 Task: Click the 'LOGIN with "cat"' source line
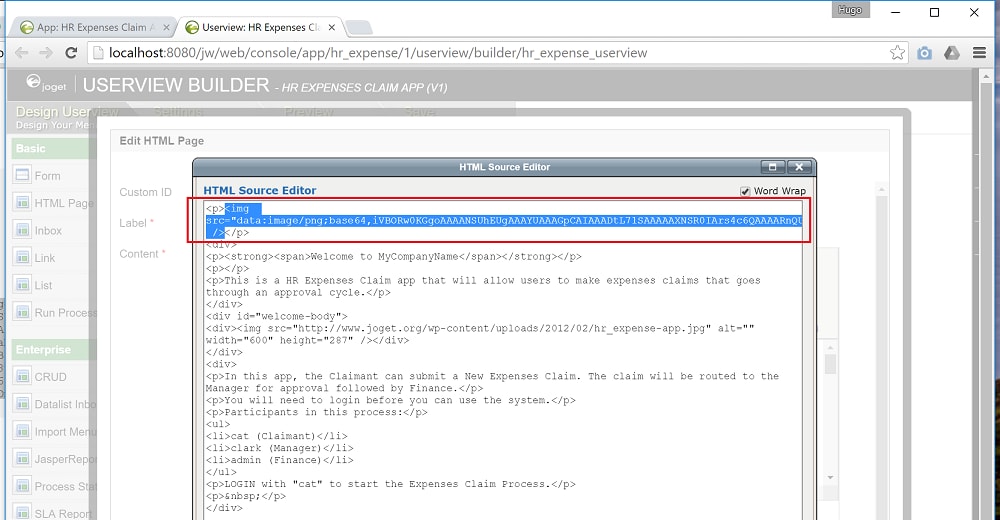[x=390, y=484]
